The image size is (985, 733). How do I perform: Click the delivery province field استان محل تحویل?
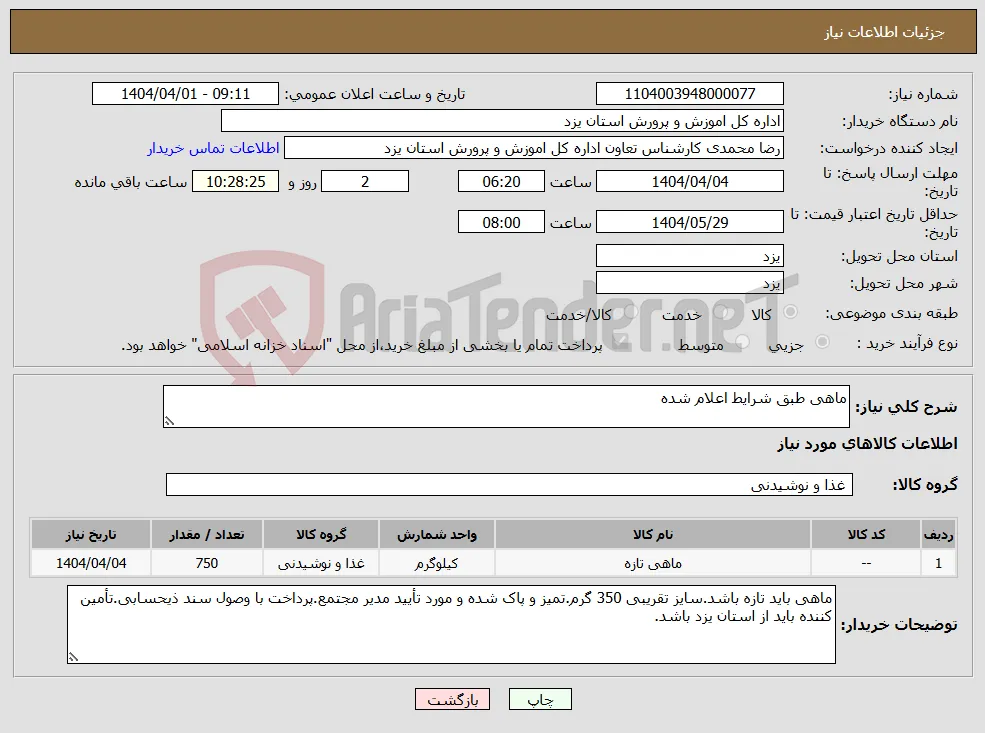[690, 256]
